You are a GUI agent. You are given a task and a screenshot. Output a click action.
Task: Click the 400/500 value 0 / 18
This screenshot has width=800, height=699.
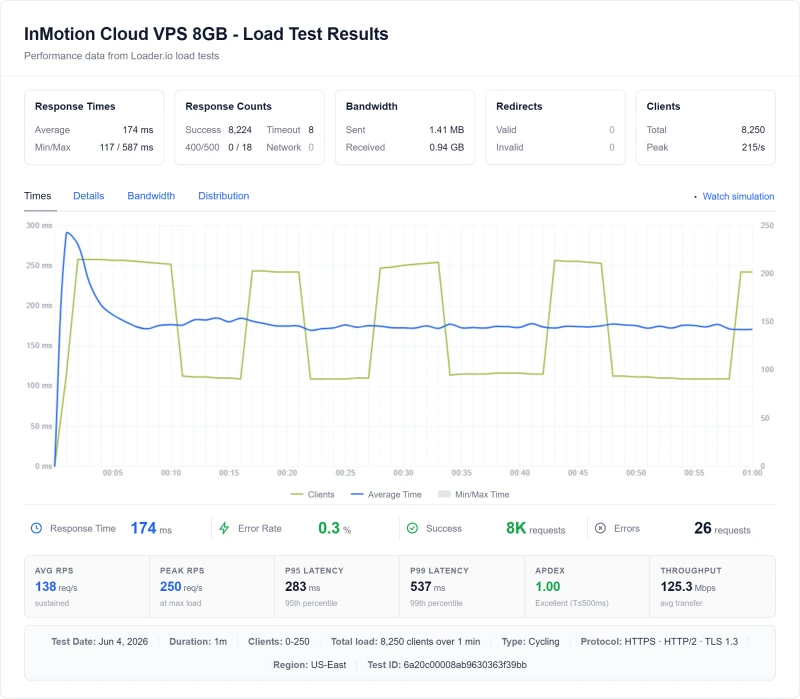[x=240, y=147]
